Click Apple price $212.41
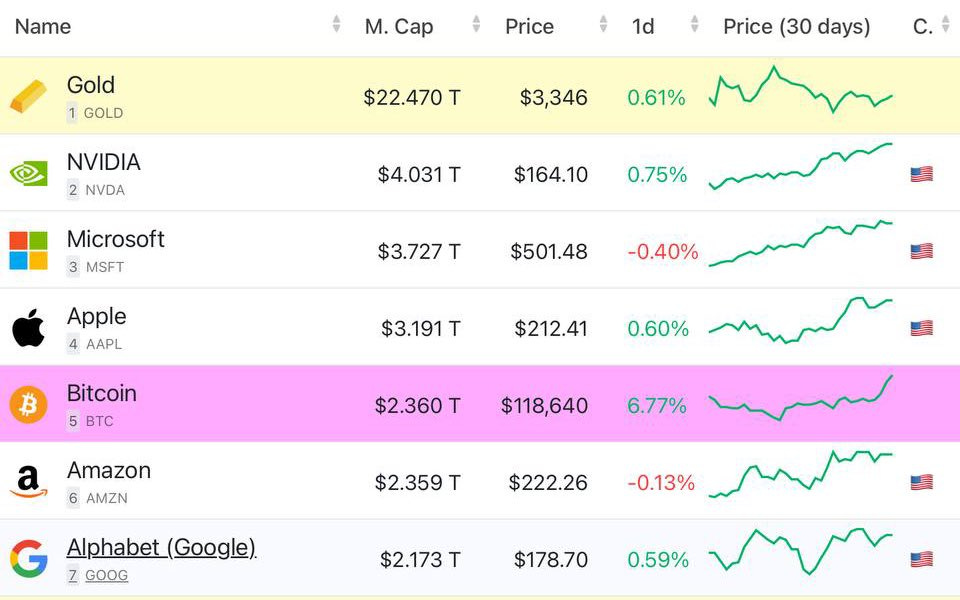The width and height of the screenshot is (960, 600). click(x=550, y=329)
